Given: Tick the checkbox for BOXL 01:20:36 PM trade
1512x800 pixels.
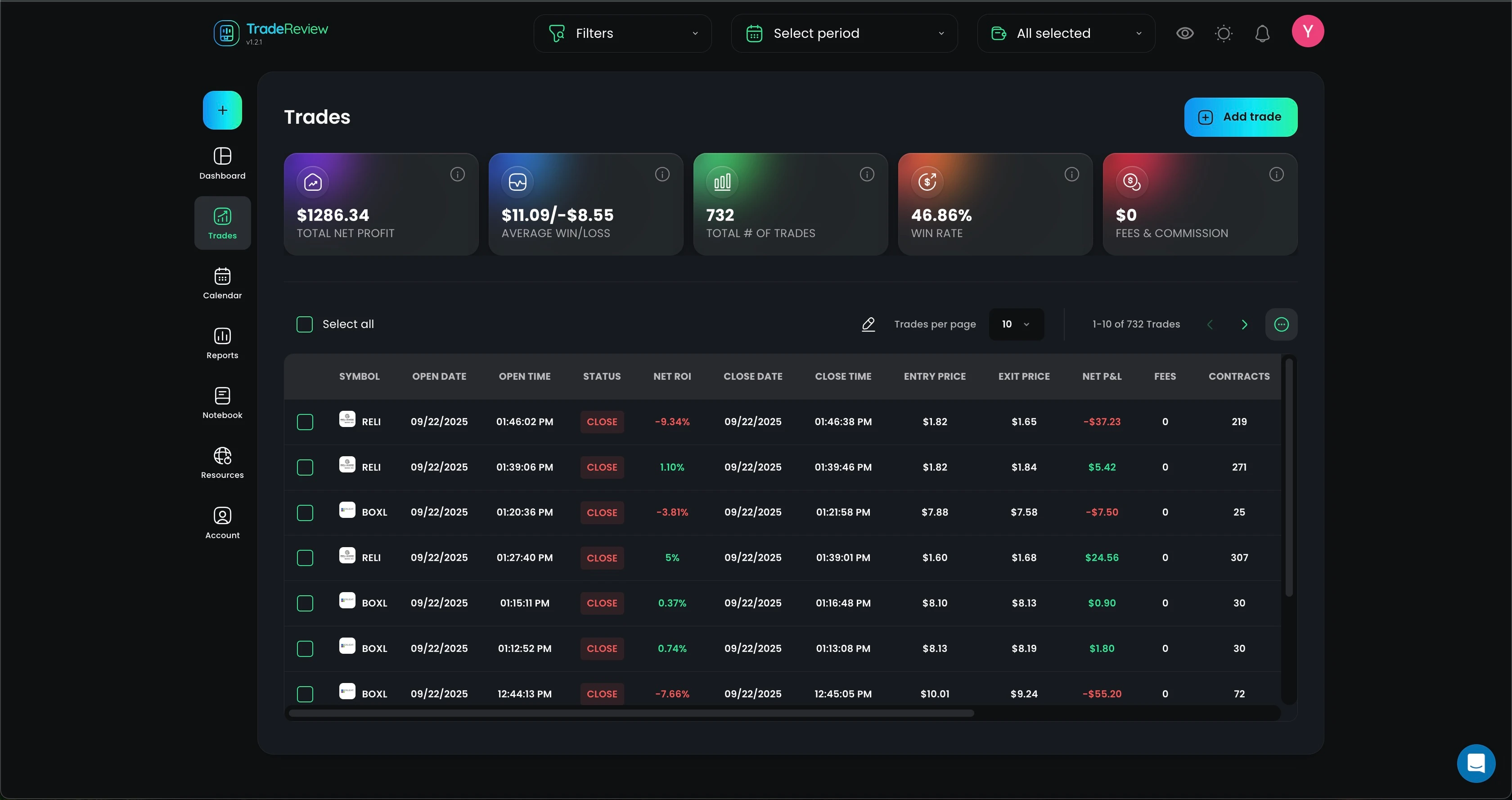Looking at the screenshot, I should pyautogui.click(x=305, y=512).
